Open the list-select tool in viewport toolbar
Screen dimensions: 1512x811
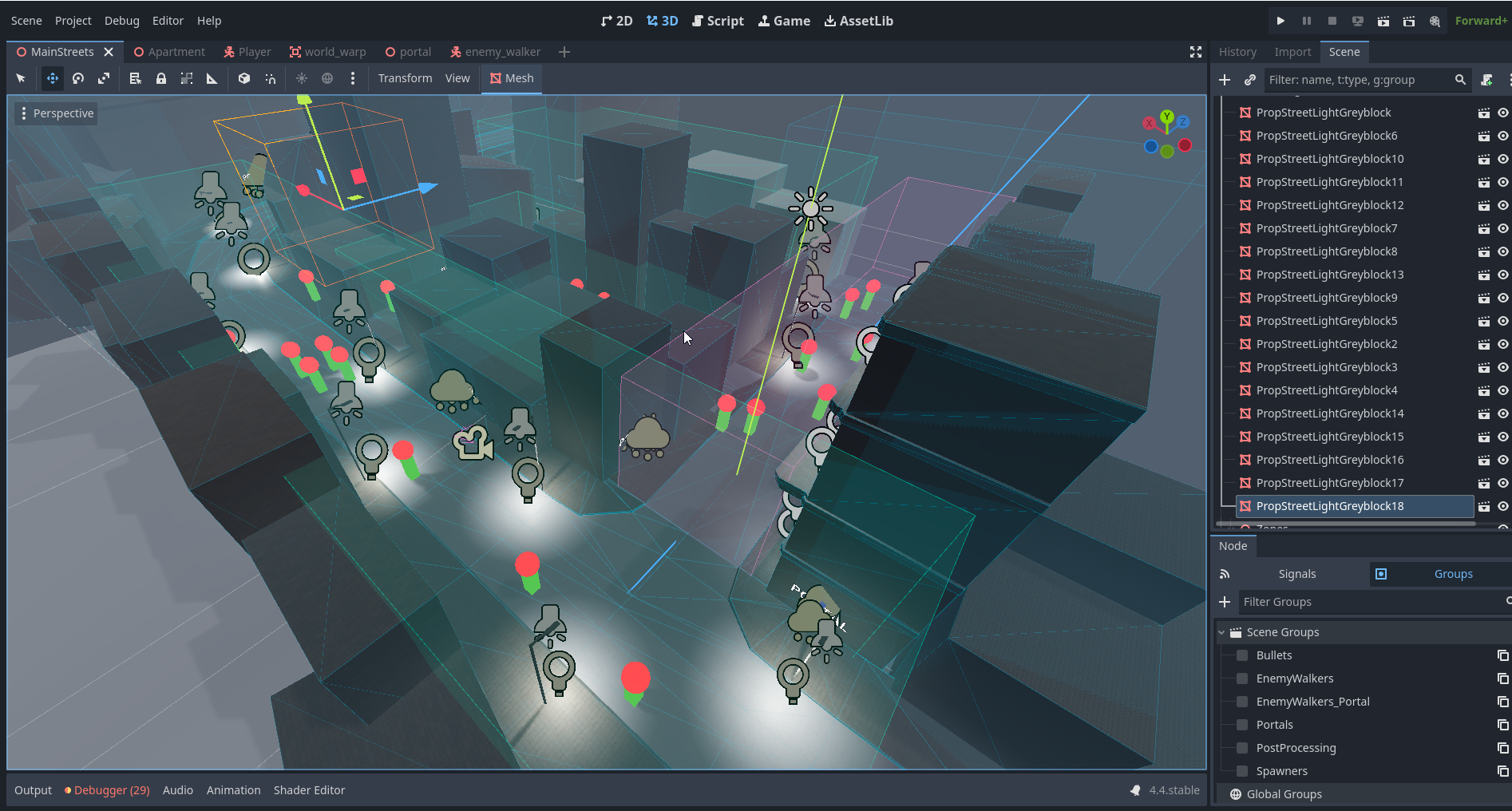pyautogui.click(x=136, y=78)
